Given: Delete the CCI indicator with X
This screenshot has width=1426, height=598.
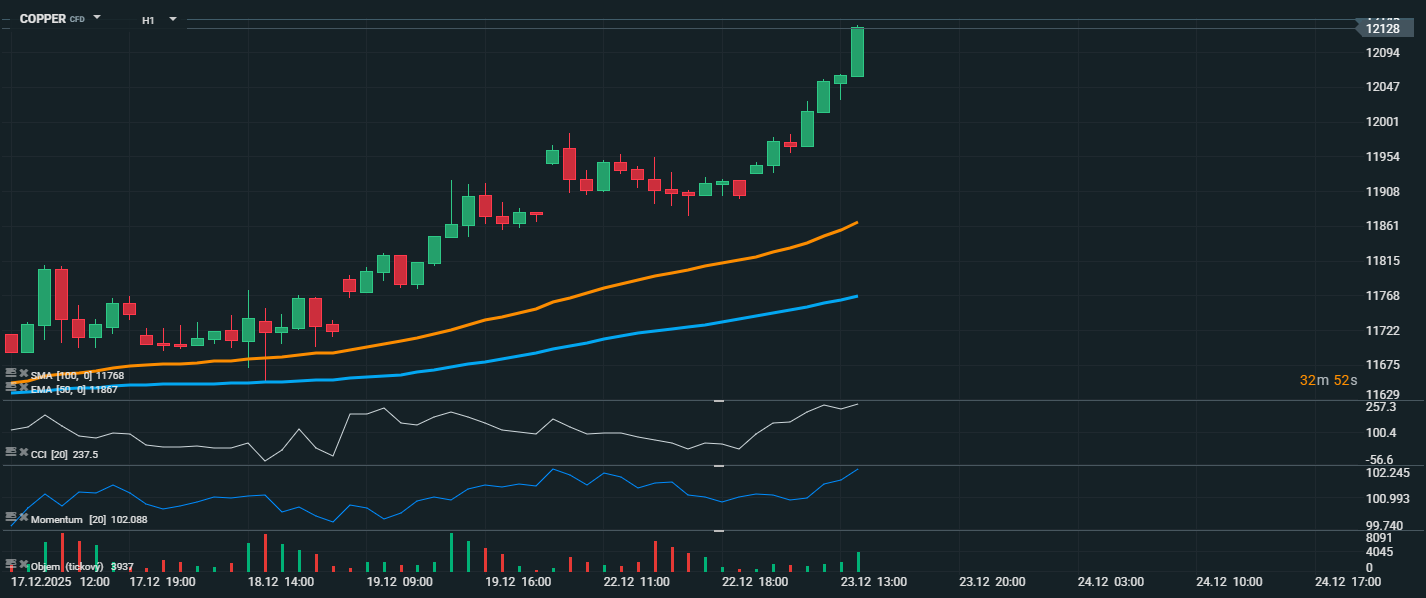Looking at the screenshot, I should tap(23, 452).
